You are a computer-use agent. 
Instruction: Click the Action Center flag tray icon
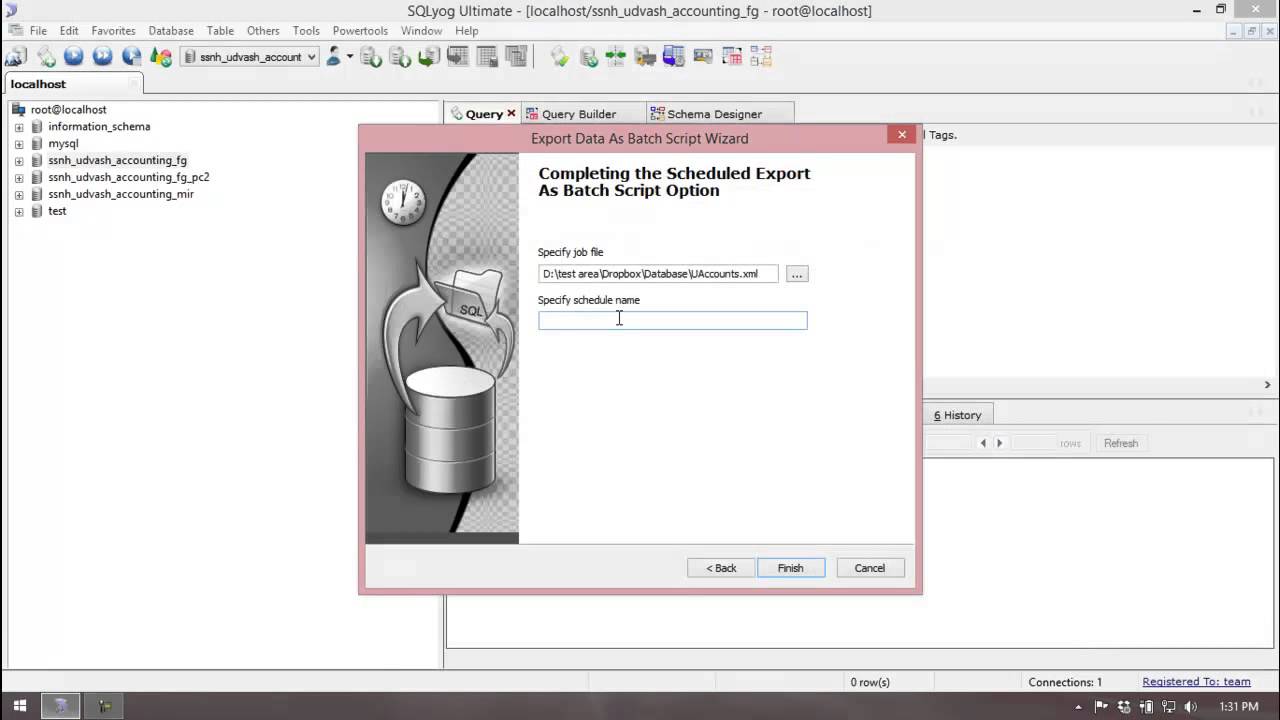pyautogui.click(x=1102, y=707)
